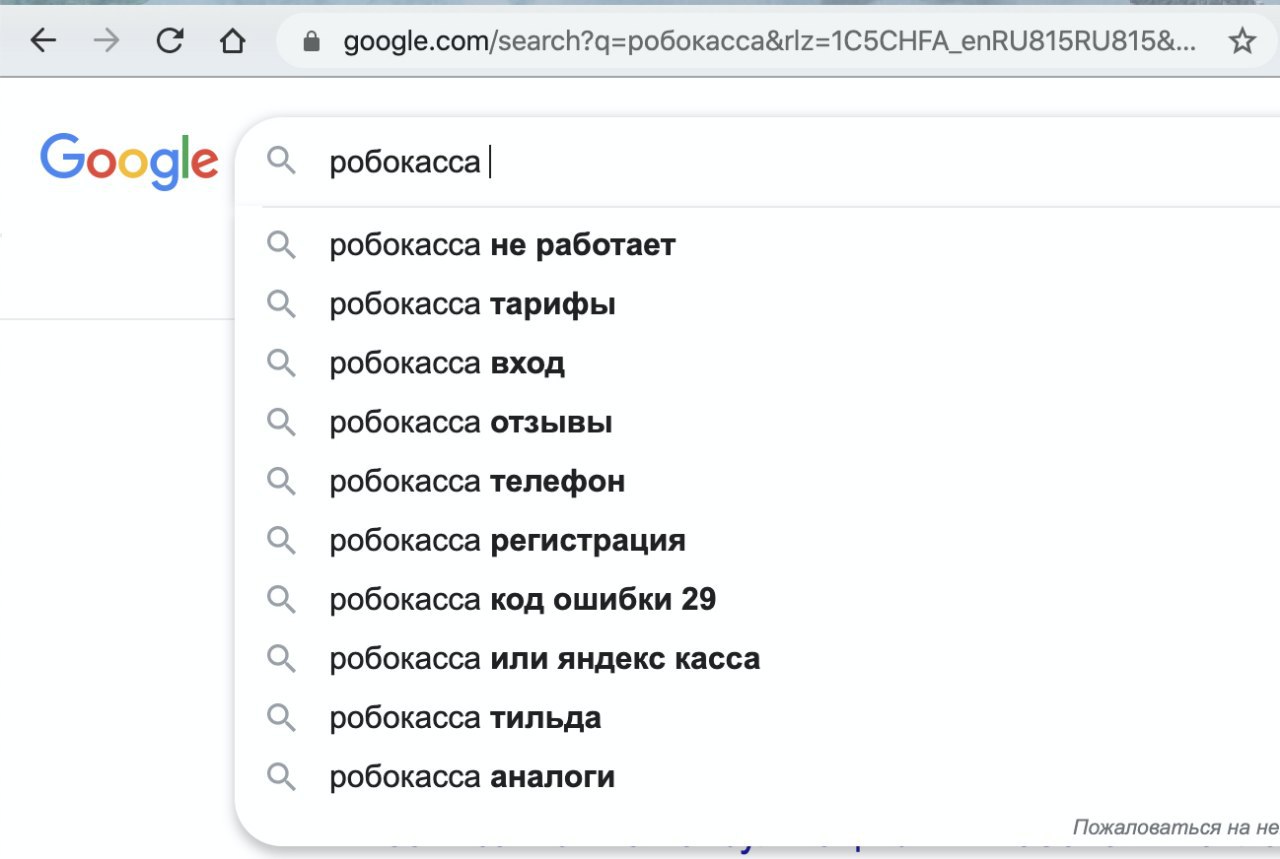The height and width of the screenshot is (859, 1280).
Task: Click the padlock site info icon
Action: point(311,41)
